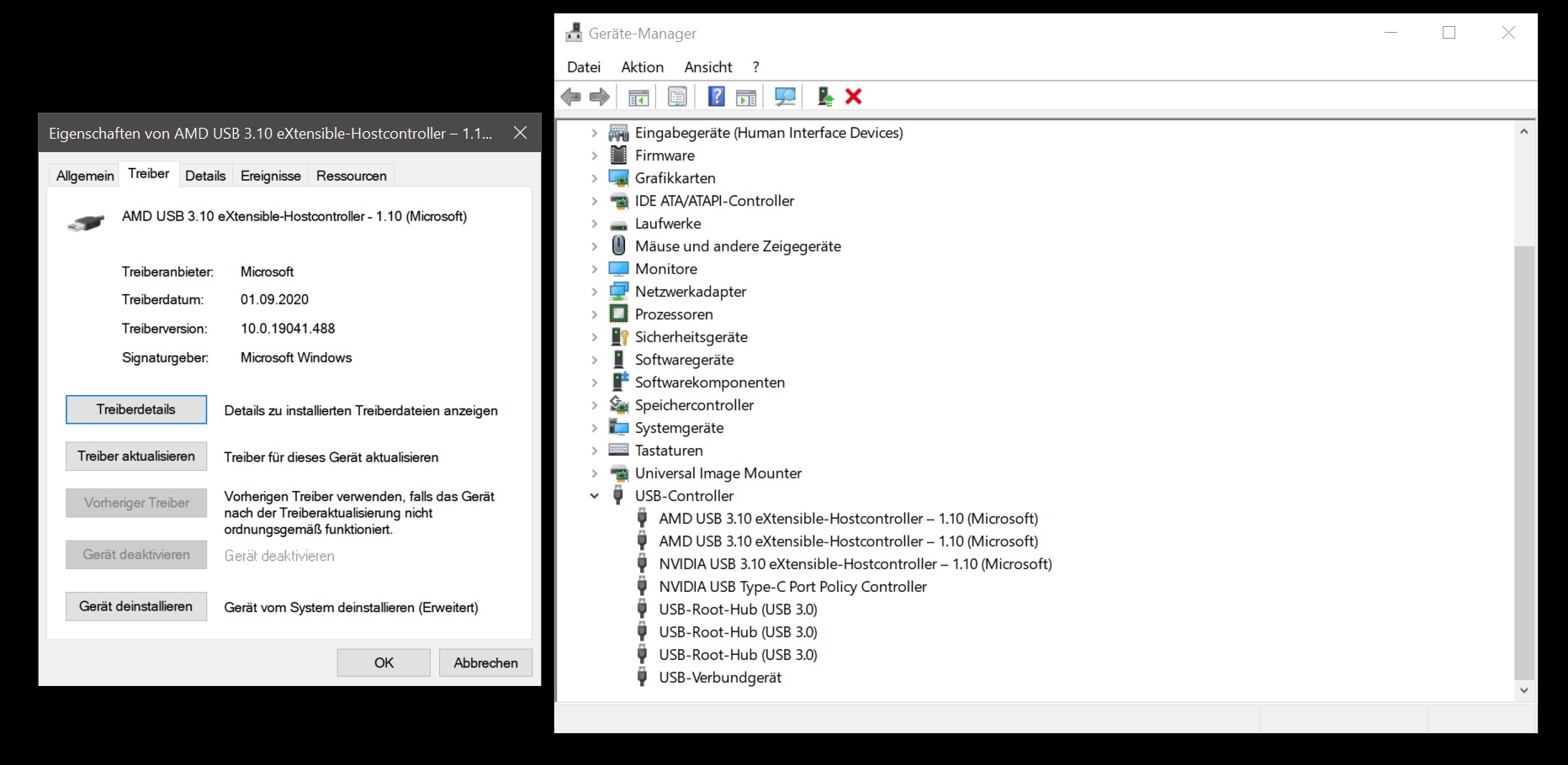The image size is (1568, 765).
Task: Open the Aktion menu
Action: [643, 67]
